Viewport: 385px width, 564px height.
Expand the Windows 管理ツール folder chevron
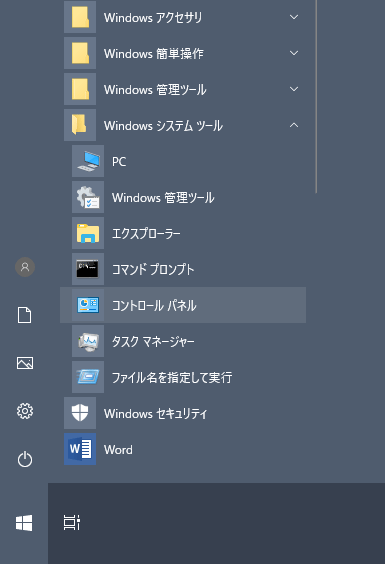click(294, 89)
